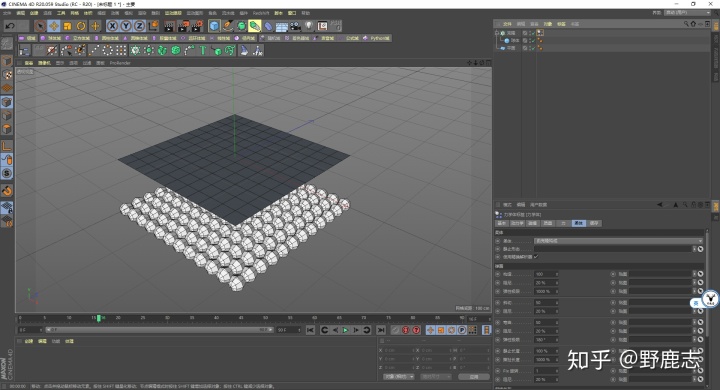Add a Cube primitive object
Viewport: 720px width, 390px height.
pyautogui.click(x=214, y=26)
